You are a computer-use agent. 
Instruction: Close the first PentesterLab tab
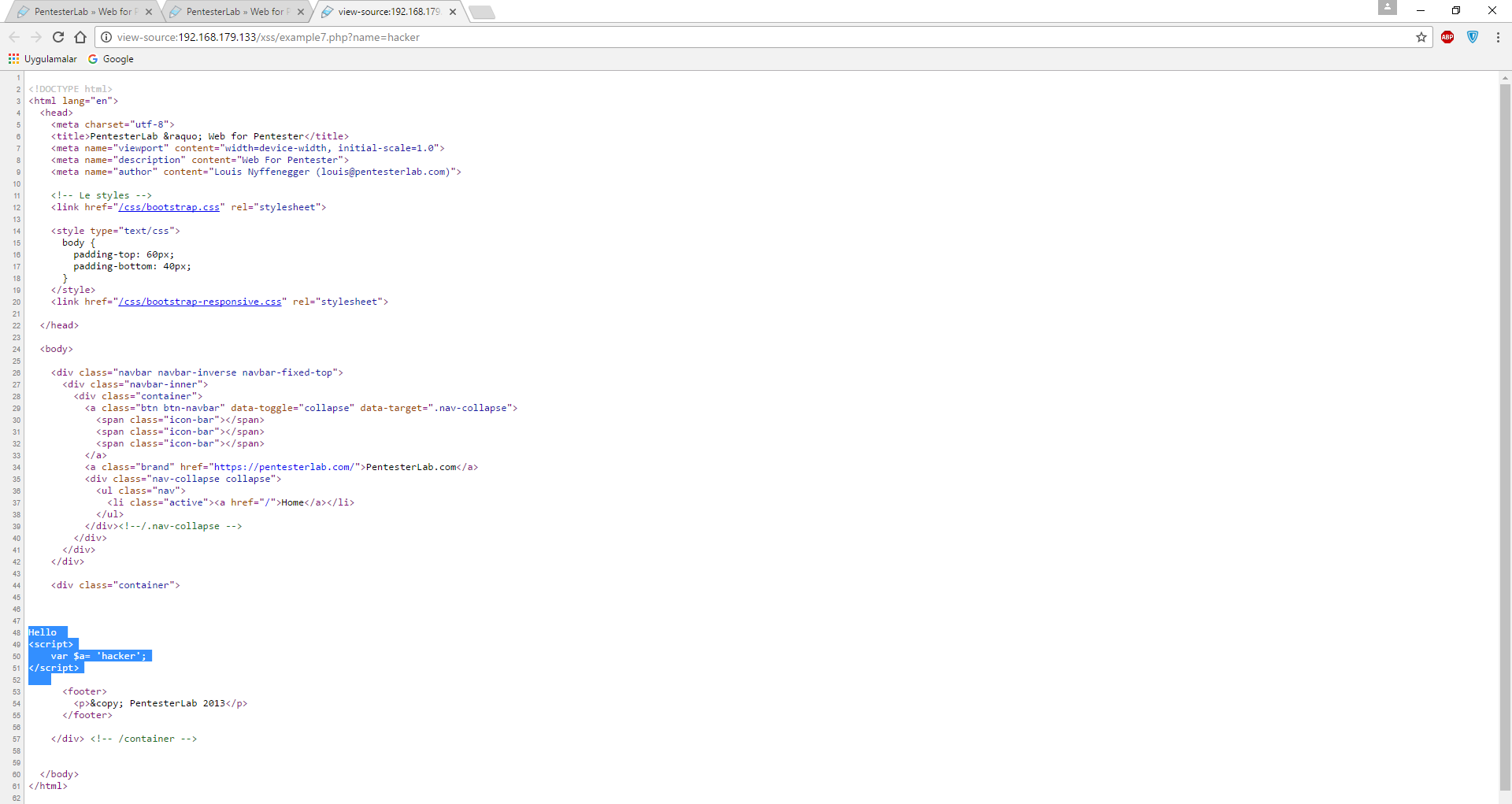[x=149, y=12]
